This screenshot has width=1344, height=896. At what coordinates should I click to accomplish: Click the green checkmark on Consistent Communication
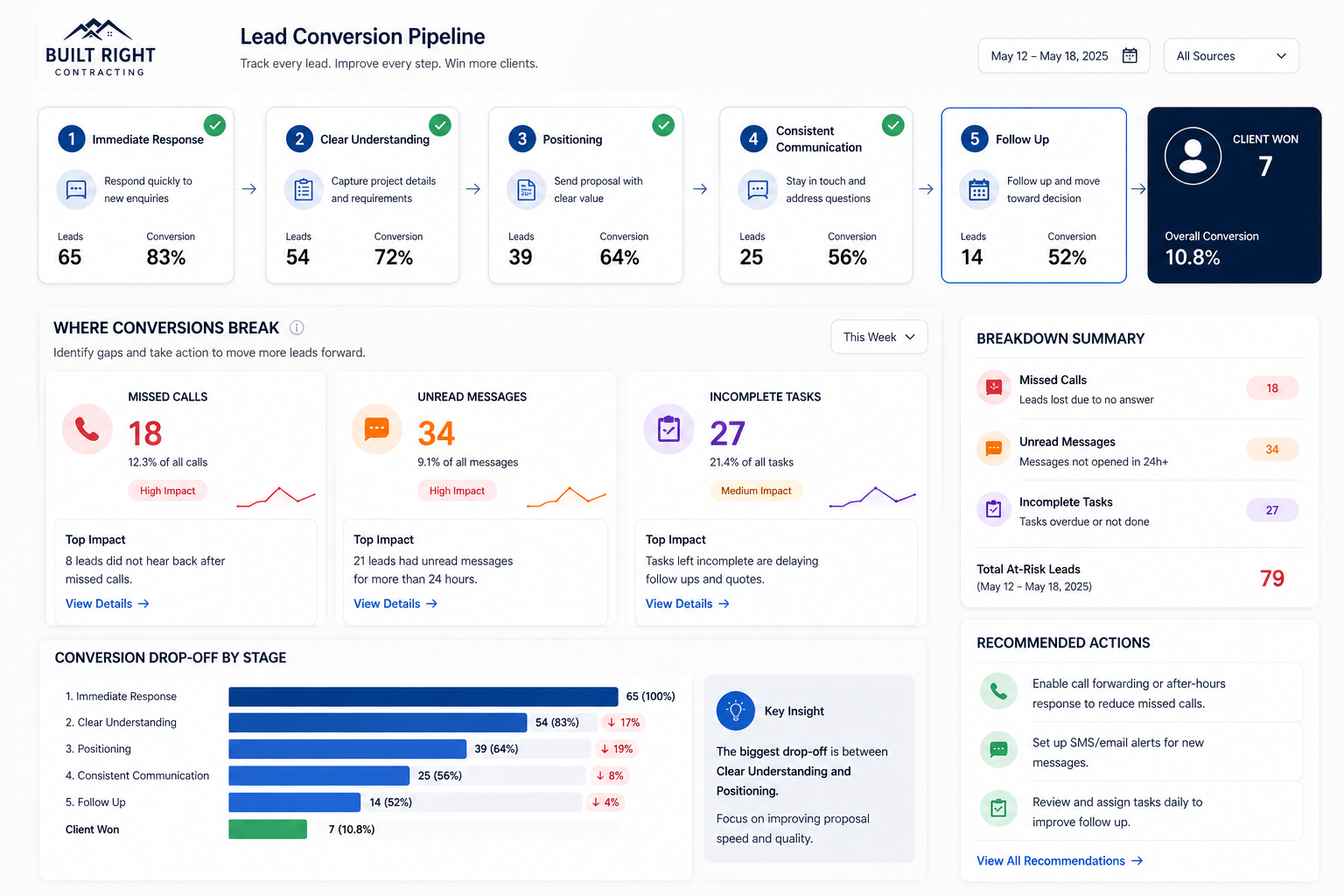[892, 125]
